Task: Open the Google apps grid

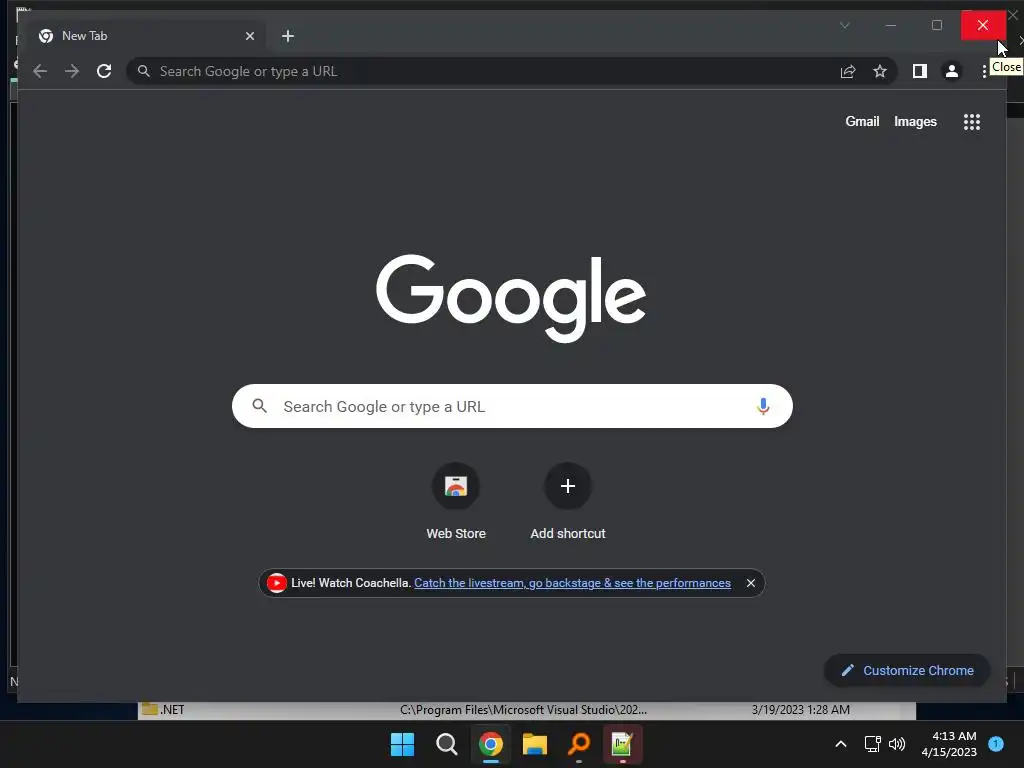Action: pyautogui.click(x=972, y=121)
